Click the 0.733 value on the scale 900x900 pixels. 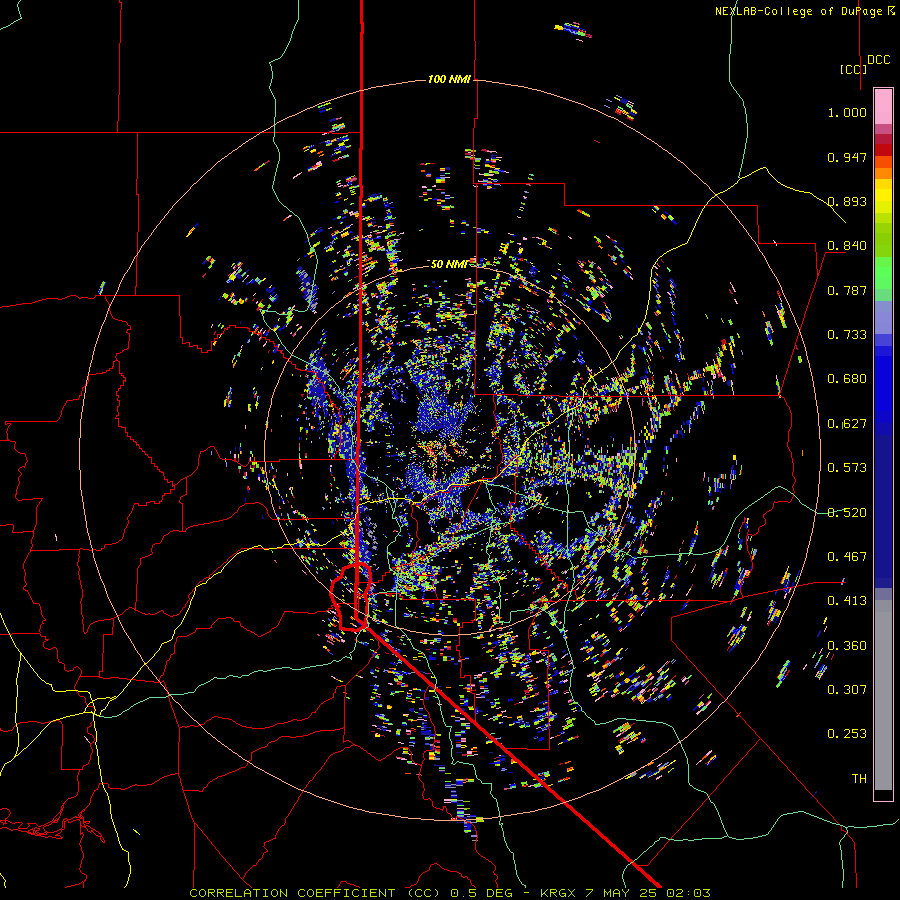coord(847,335)
